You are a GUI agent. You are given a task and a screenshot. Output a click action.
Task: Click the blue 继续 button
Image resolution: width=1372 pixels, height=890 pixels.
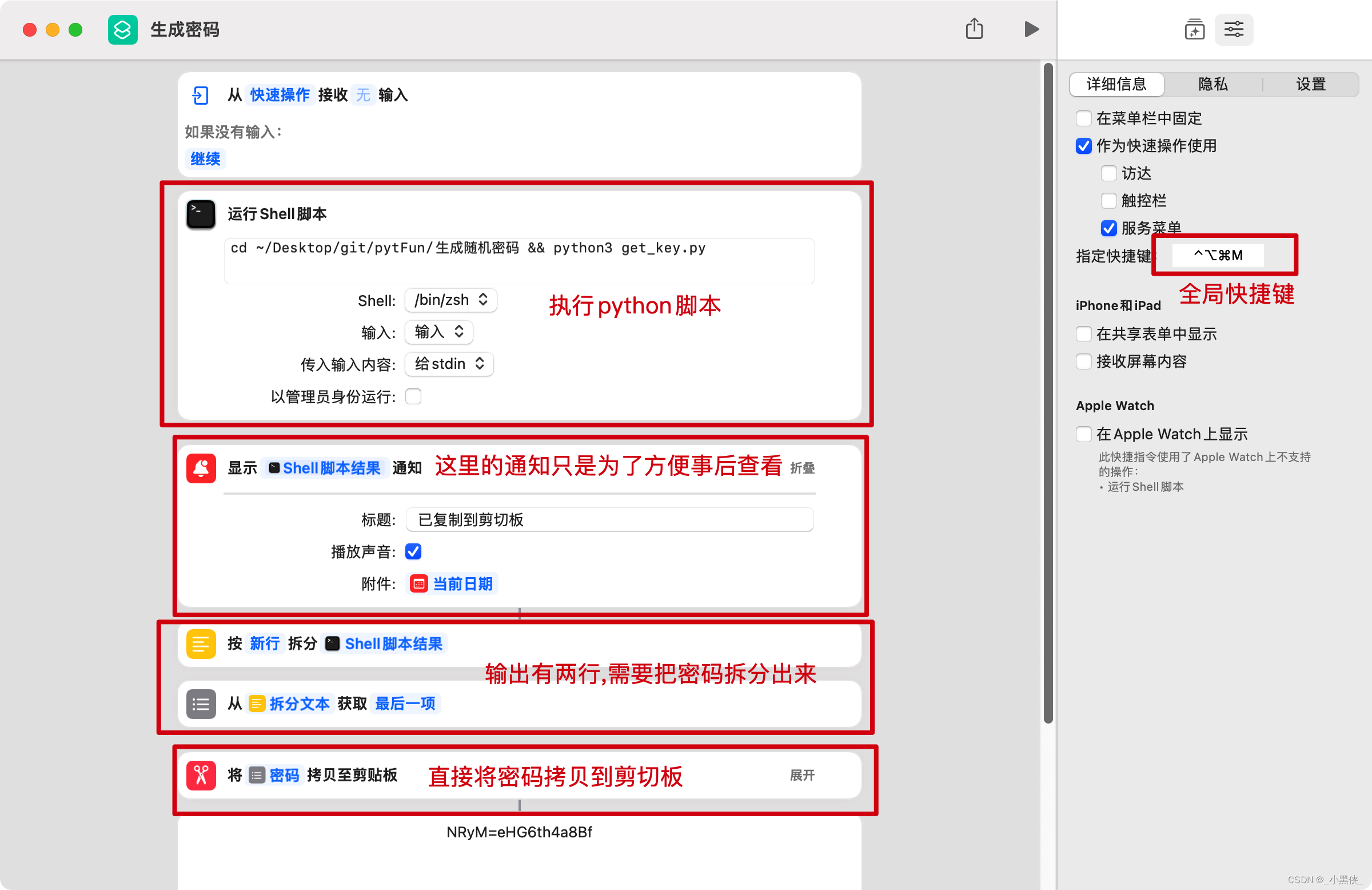click(x=205, y=158)
